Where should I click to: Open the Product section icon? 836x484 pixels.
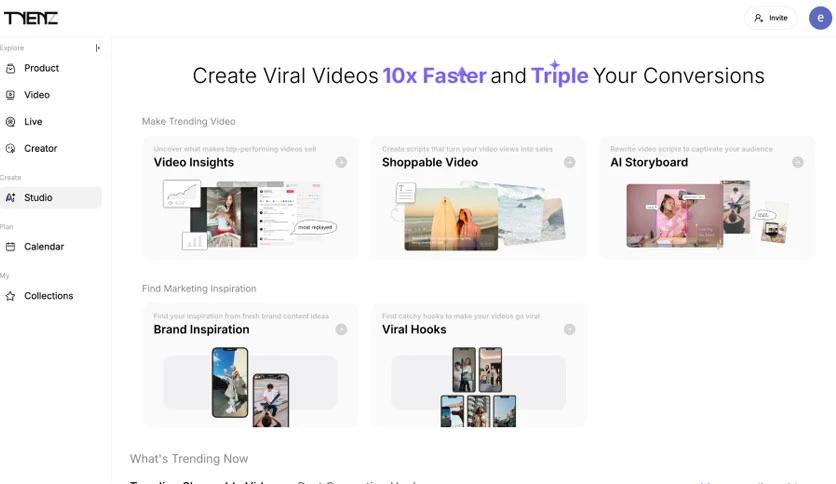tap(10, 68)
